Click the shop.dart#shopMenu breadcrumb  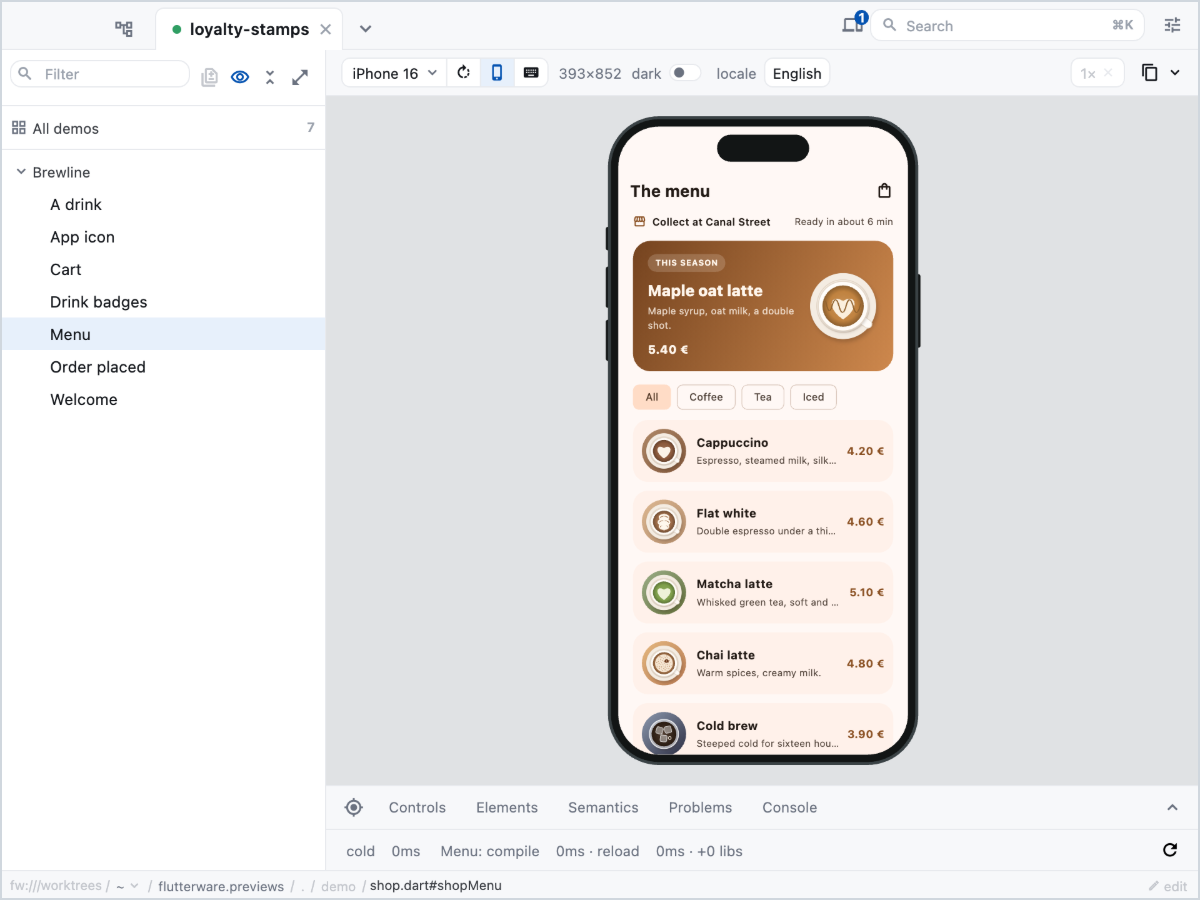[x=436, y=886]
